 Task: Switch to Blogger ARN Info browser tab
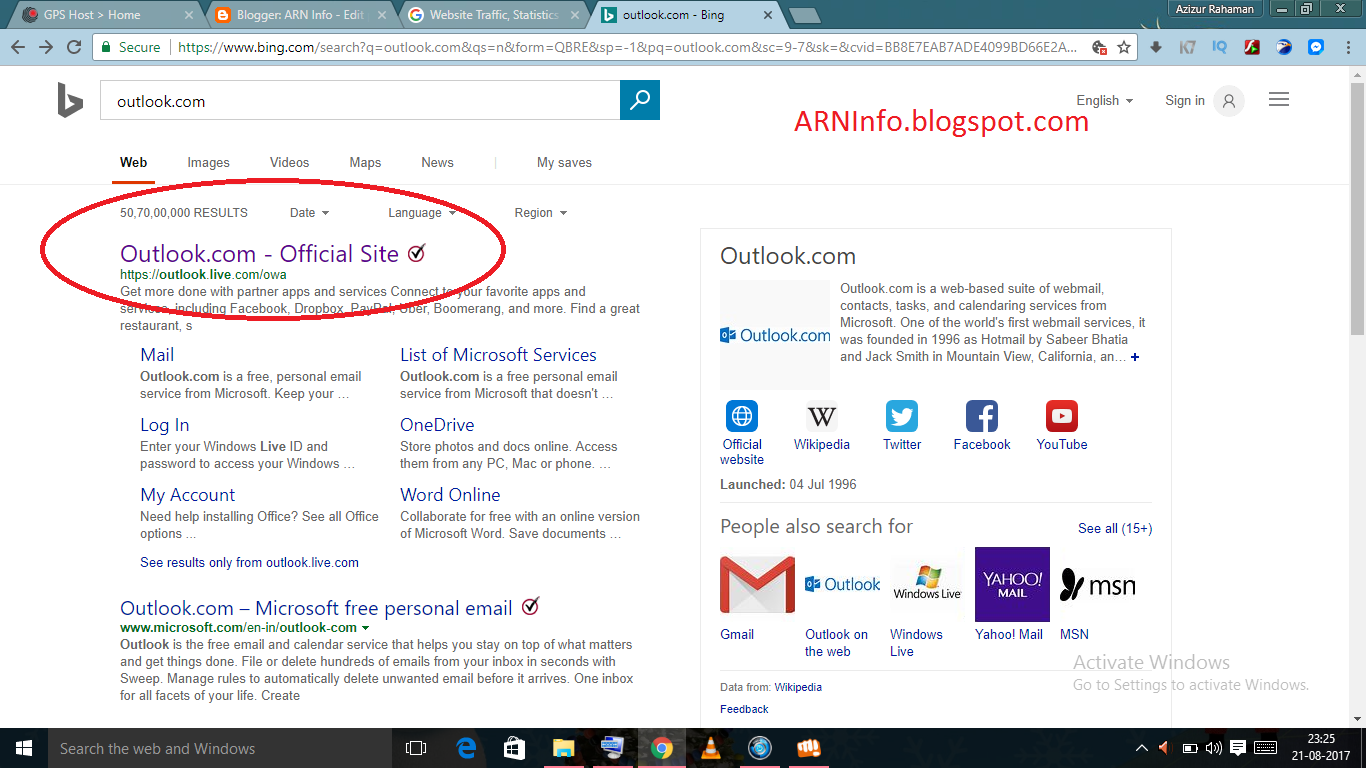pyautogui.click(x=300, y=15)
